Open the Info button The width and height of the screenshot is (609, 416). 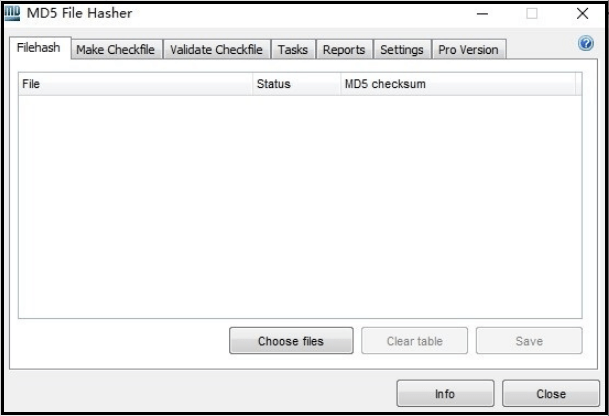[x=445, y=393]
